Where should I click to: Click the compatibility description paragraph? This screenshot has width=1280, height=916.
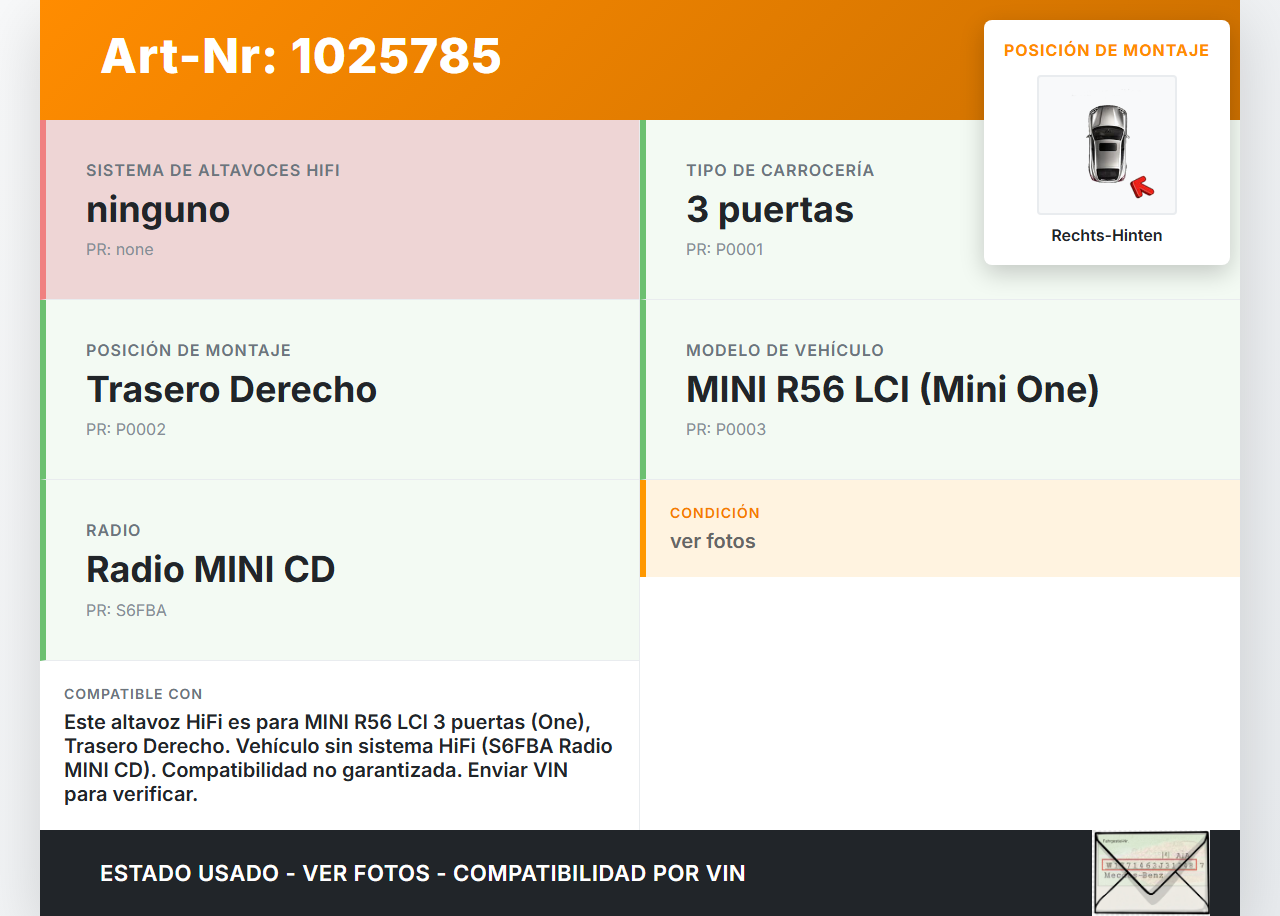tap(339, 758)
